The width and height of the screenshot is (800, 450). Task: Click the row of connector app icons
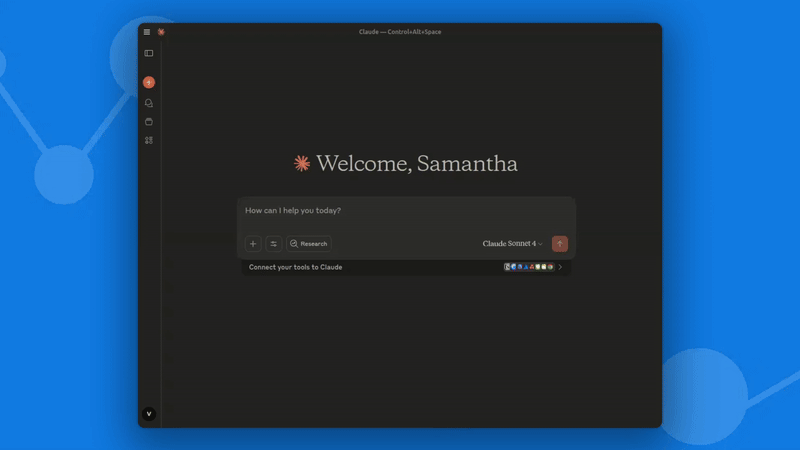tap(529, 267)
